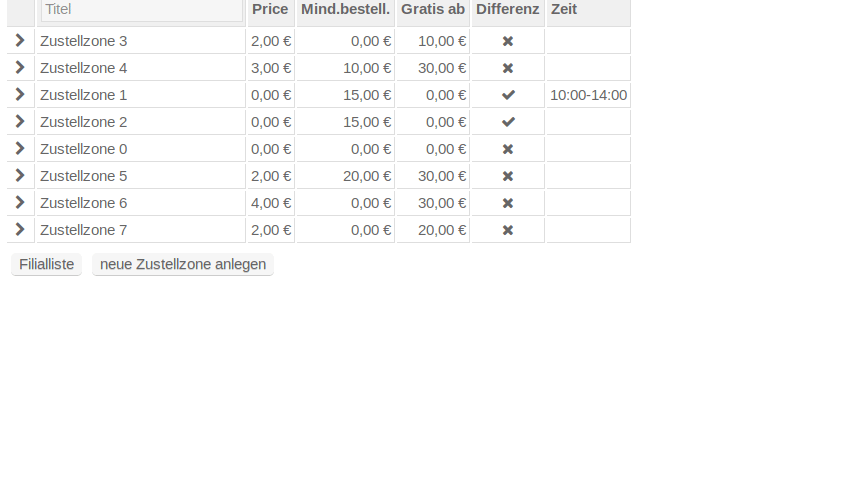
Task: Click the X icon in Zustellzone 7 row
Action: tap(508, 230)
